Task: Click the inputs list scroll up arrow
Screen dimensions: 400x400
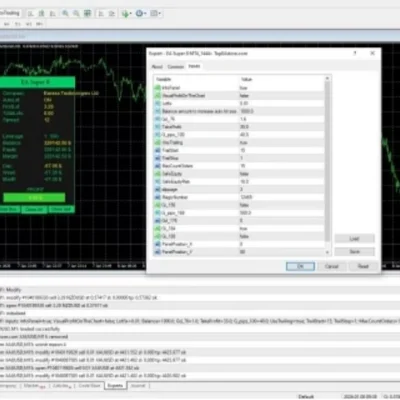Action: [x=327, y=79]
